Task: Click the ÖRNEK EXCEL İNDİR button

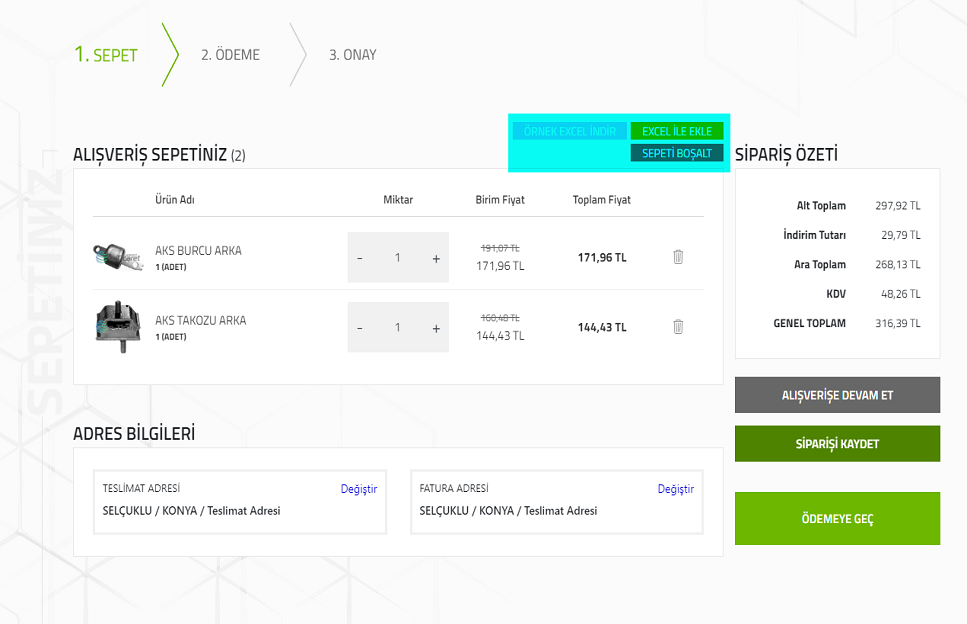Action: click(x=570, y=131)
